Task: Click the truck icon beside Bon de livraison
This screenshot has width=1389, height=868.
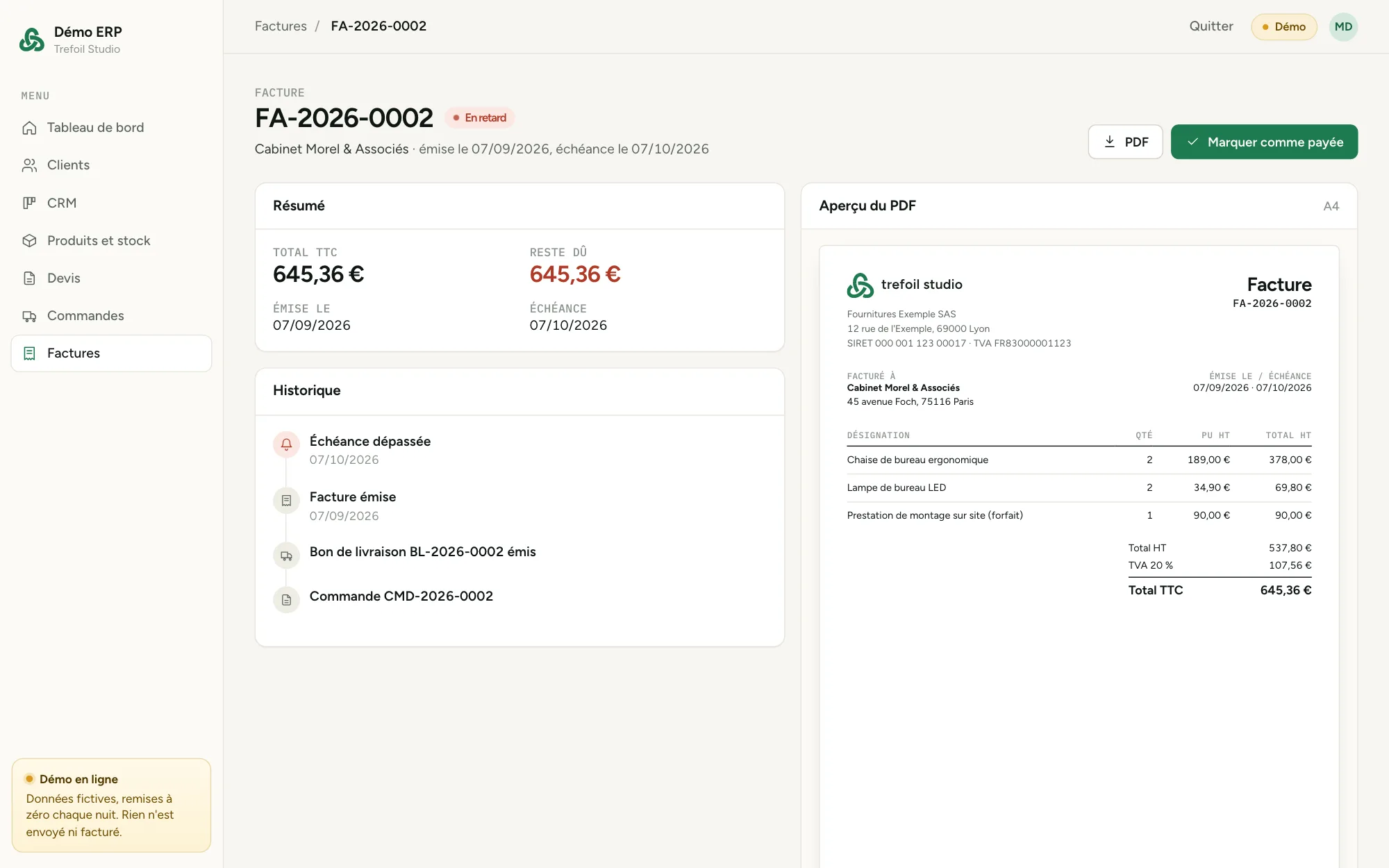Action: click(286, 556)
